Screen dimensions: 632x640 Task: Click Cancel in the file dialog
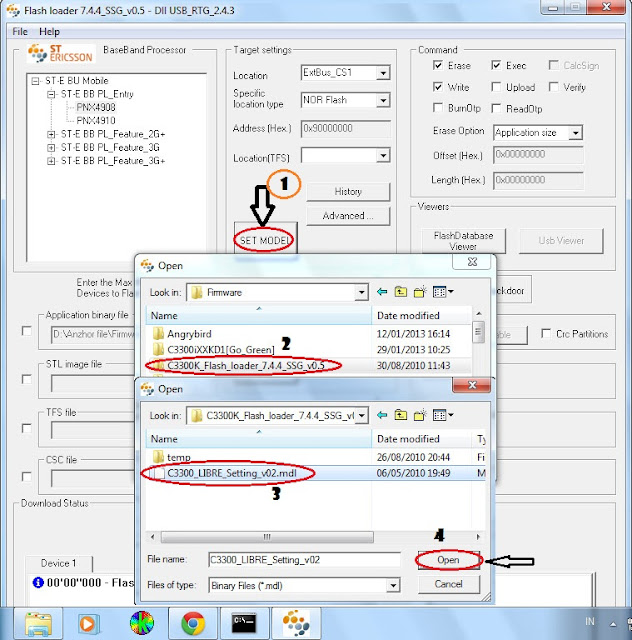point(449,584)
